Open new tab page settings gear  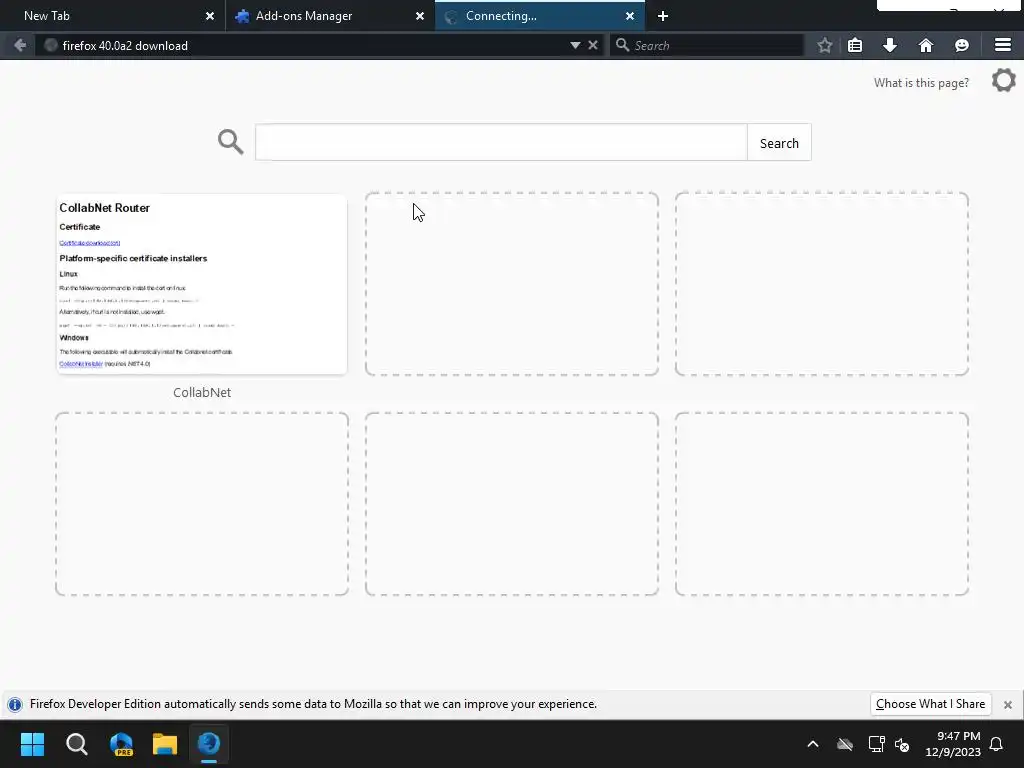coord(1004,81)
